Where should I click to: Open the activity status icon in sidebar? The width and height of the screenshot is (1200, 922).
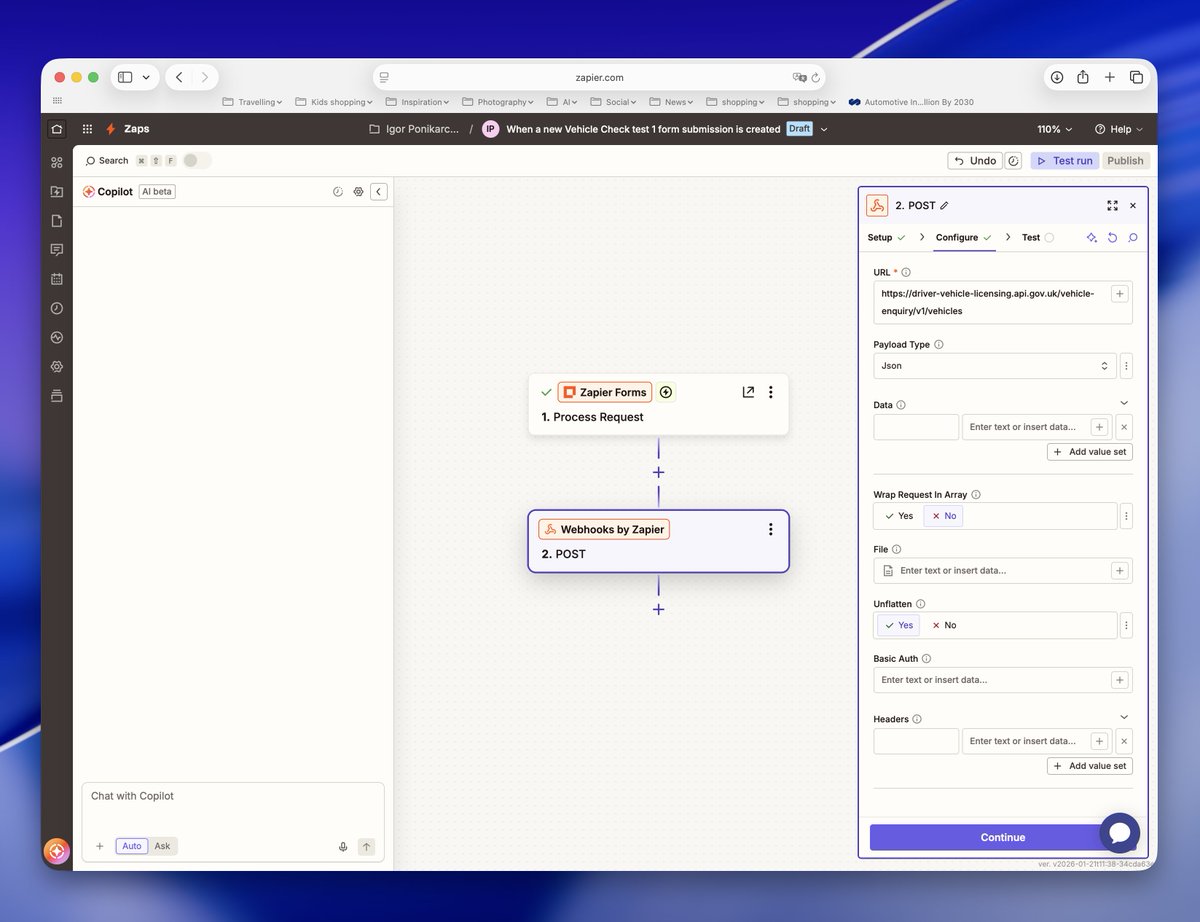pyautogui.click(x=57, y=337)
